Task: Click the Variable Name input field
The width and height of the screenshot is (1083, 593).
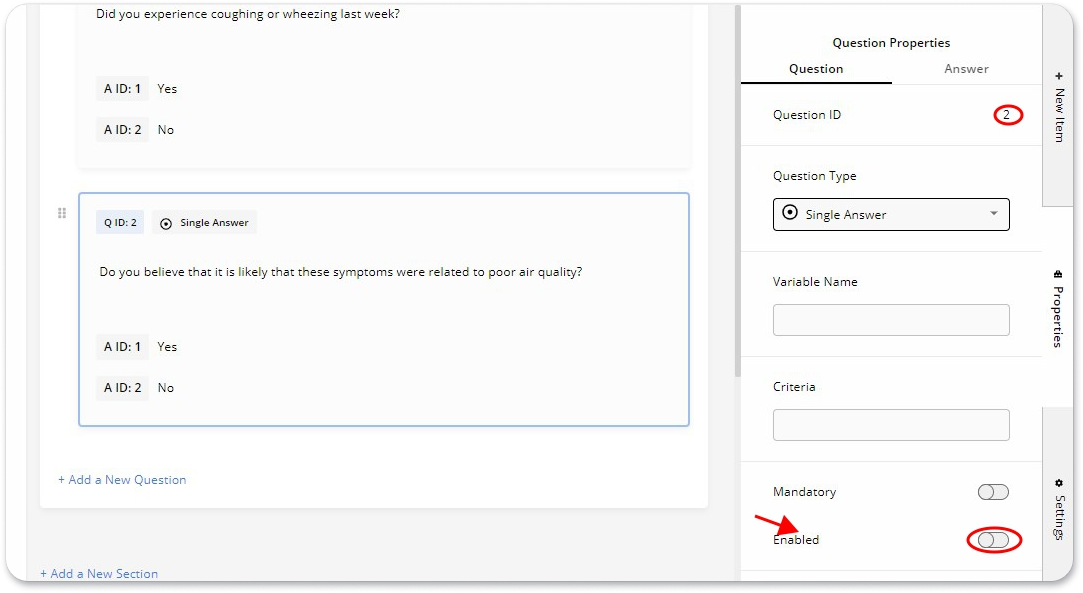Action: pos(890,319)
